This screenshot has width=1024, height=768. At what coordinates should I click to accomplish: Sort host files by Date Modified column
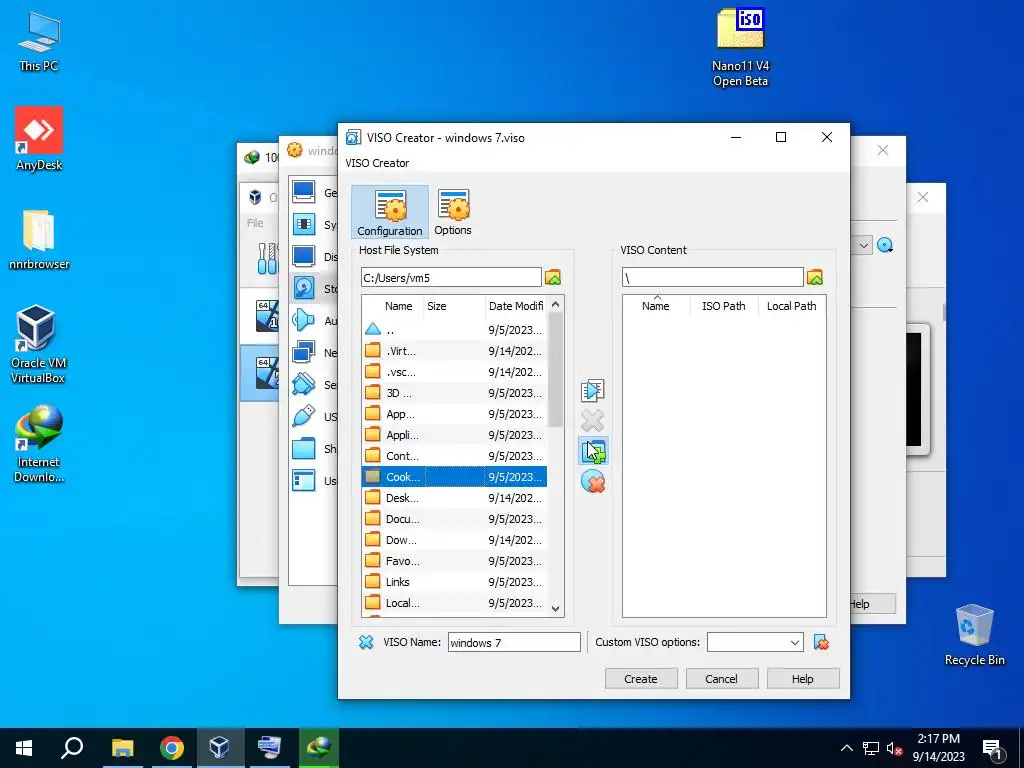click(516, 306)
